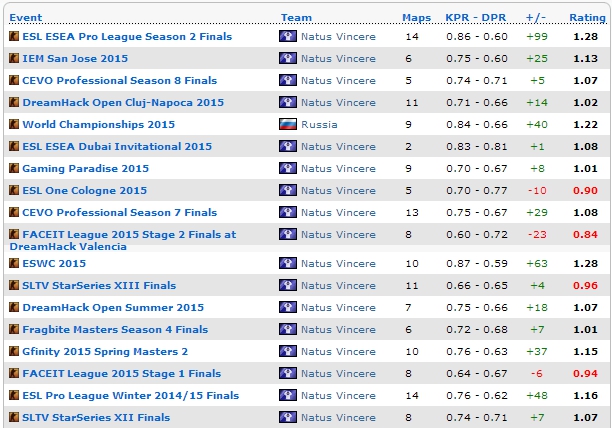Viewport: 612px width, 428px height.
Task: Click Natus Vincere in the DreamHack Cluj-Napoca row
Action: 338,102
